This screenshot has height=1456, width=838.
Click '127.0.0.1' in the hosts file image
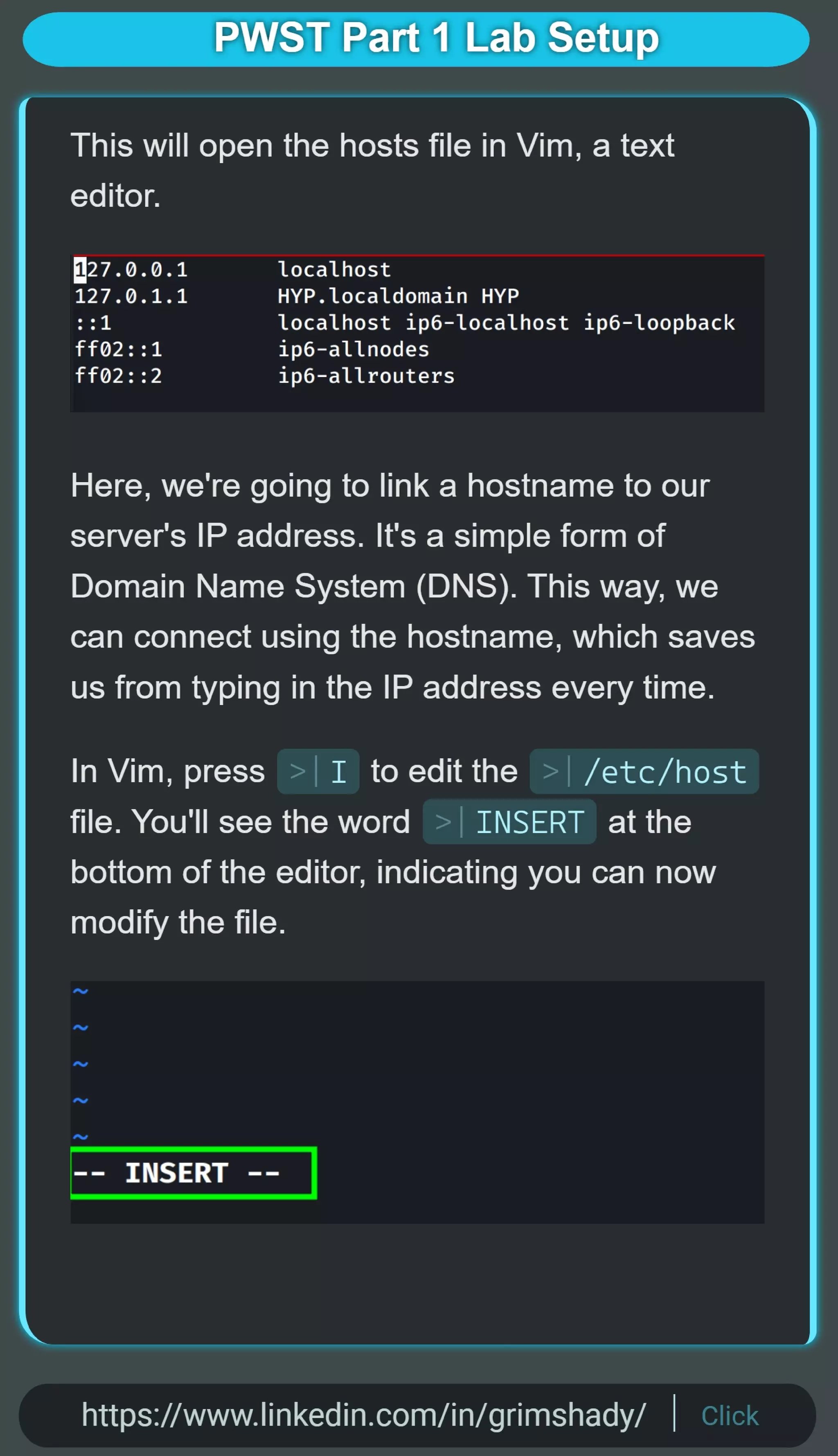[x=131, y=269]
